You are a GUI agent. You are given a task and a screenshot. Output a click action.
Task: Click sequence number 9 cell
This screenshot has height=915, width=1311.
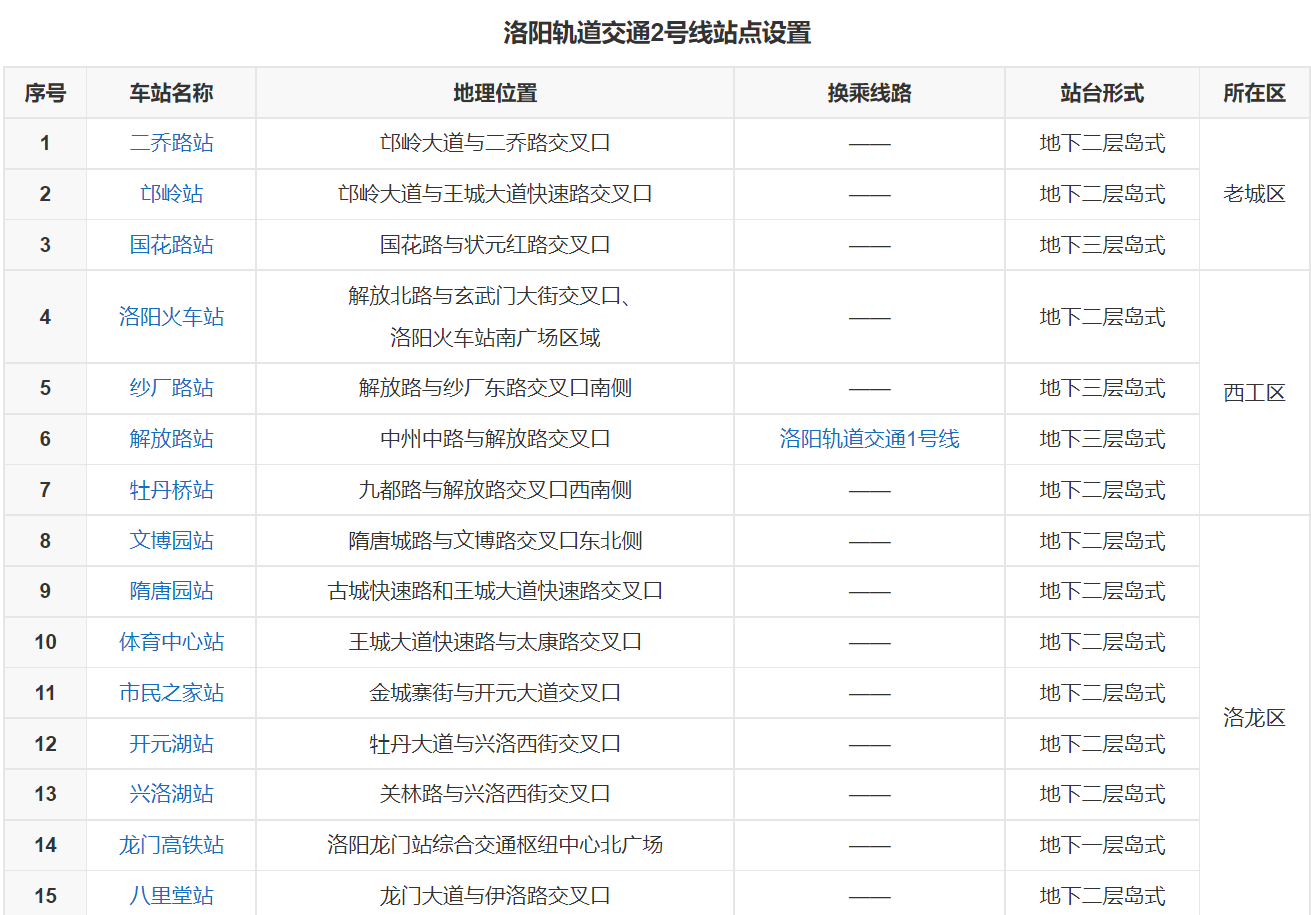pos(45,591)
